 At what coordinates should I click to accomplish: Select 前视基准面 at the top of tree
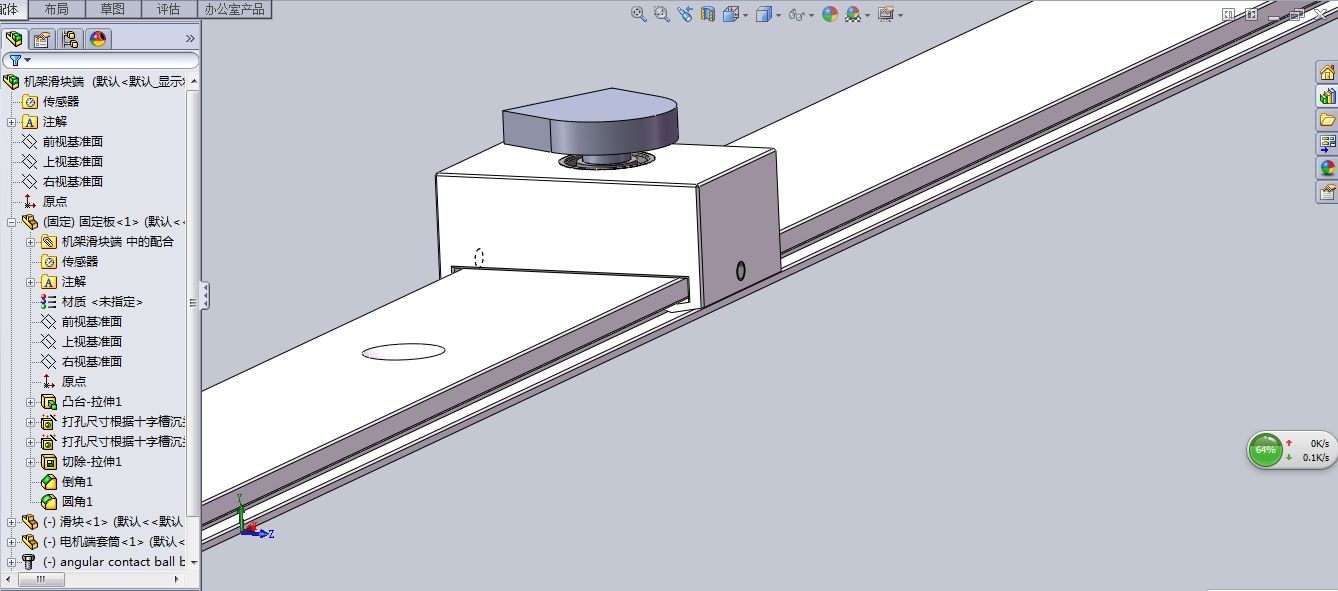coord(72,142)
